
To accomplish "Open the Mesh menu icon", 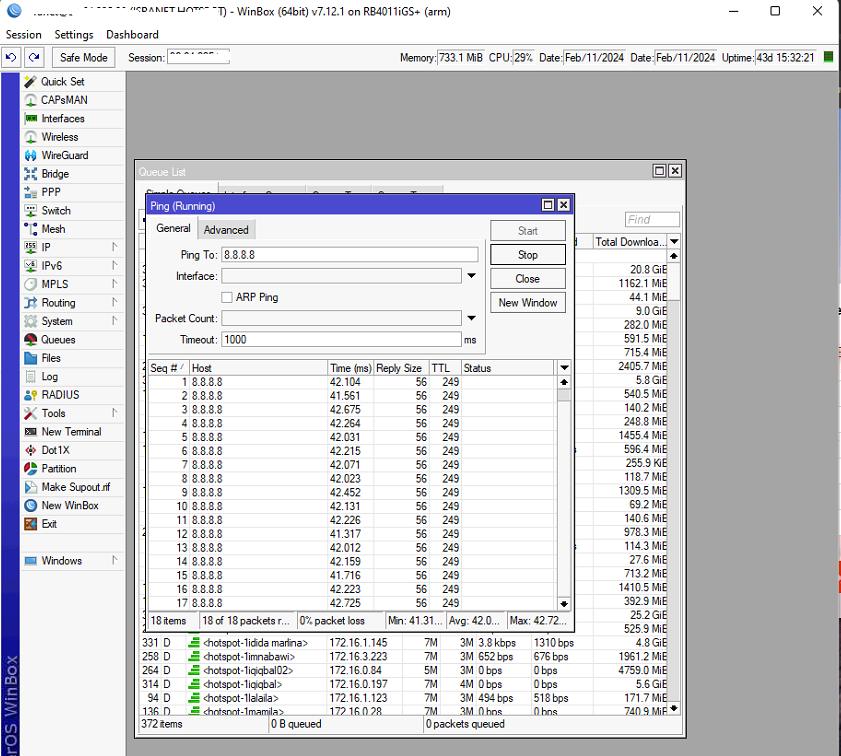I will [x=31, y=229].
